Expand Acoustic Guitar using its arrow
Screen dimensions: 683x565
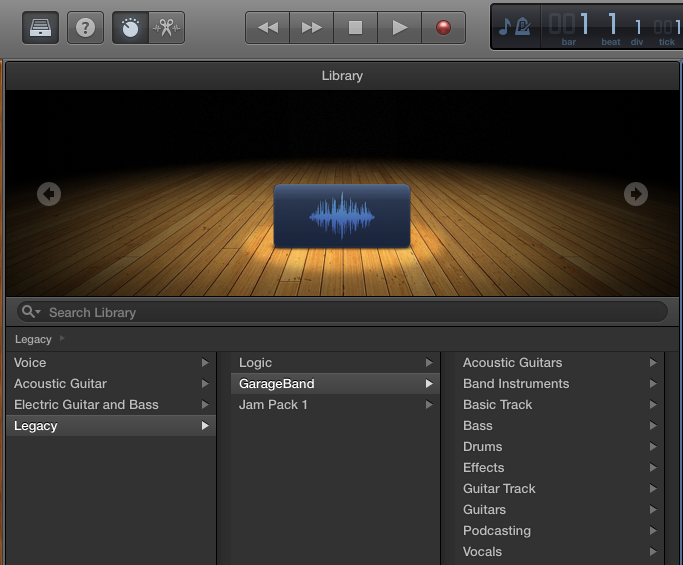[205, 383]
